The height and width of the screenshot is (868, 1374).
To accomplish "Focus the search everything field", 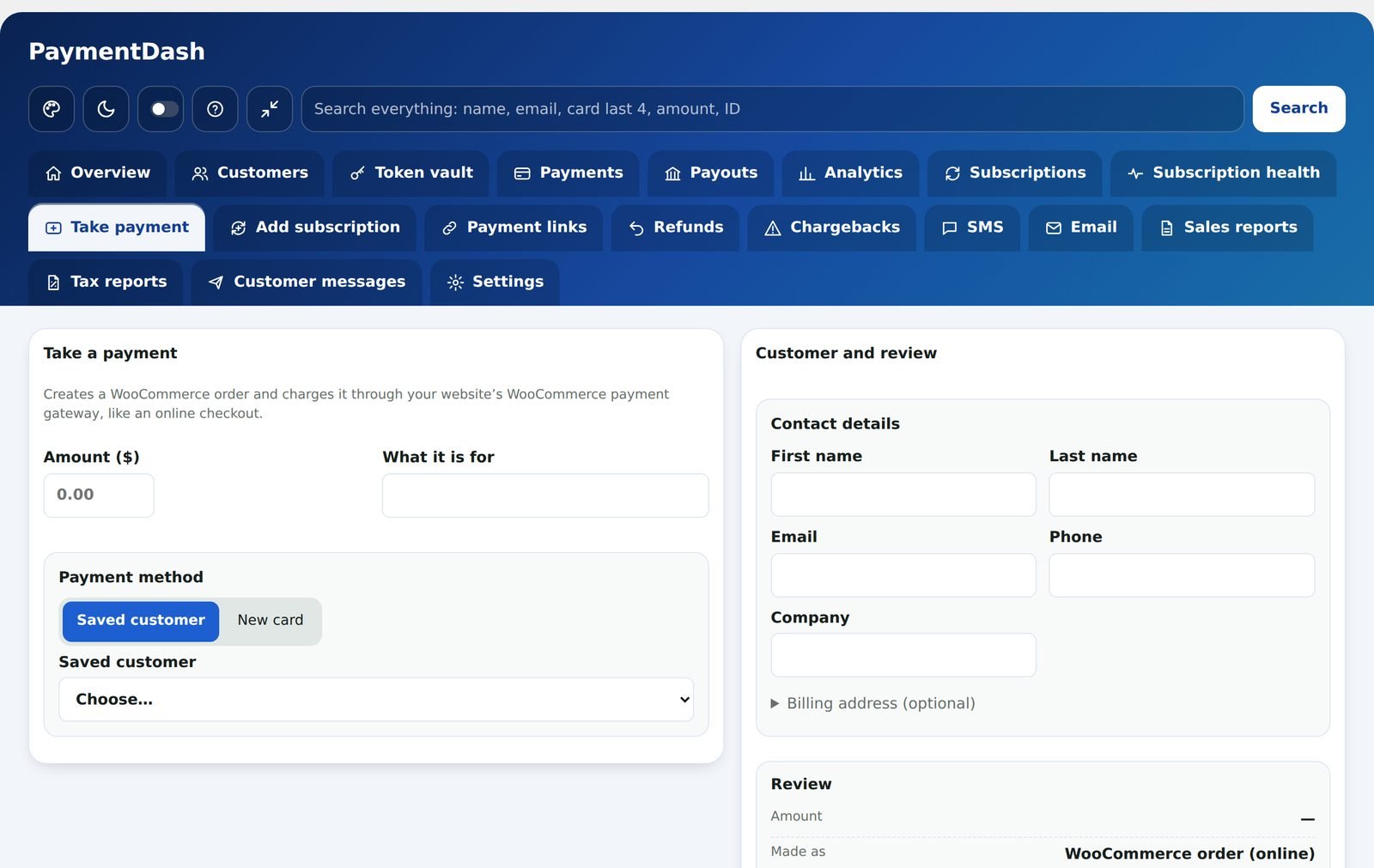I will click(772, 109).
